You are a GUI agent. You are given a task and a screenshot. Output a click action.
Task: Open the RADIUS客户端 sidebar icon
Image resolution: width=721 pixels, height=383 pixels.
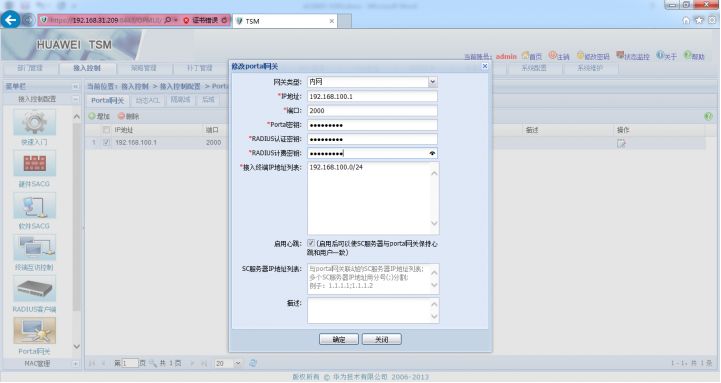click(34, 289)
